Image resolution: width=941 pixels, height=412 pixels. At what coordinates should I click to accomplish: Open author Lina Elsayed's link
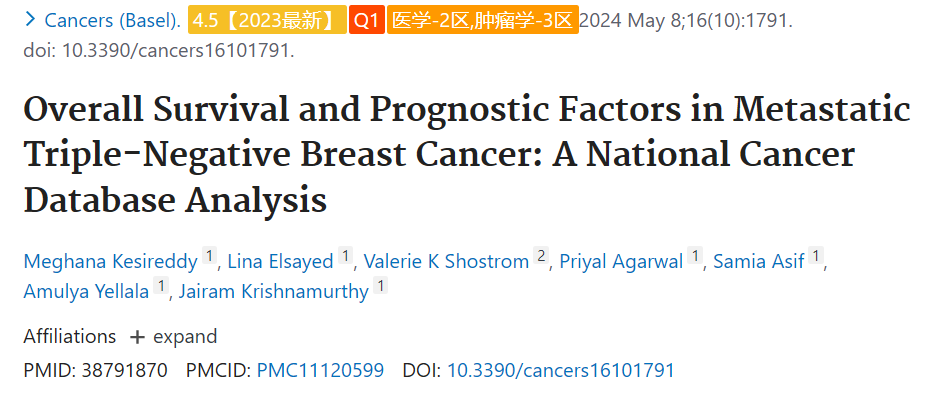click(x=280, y=262)
